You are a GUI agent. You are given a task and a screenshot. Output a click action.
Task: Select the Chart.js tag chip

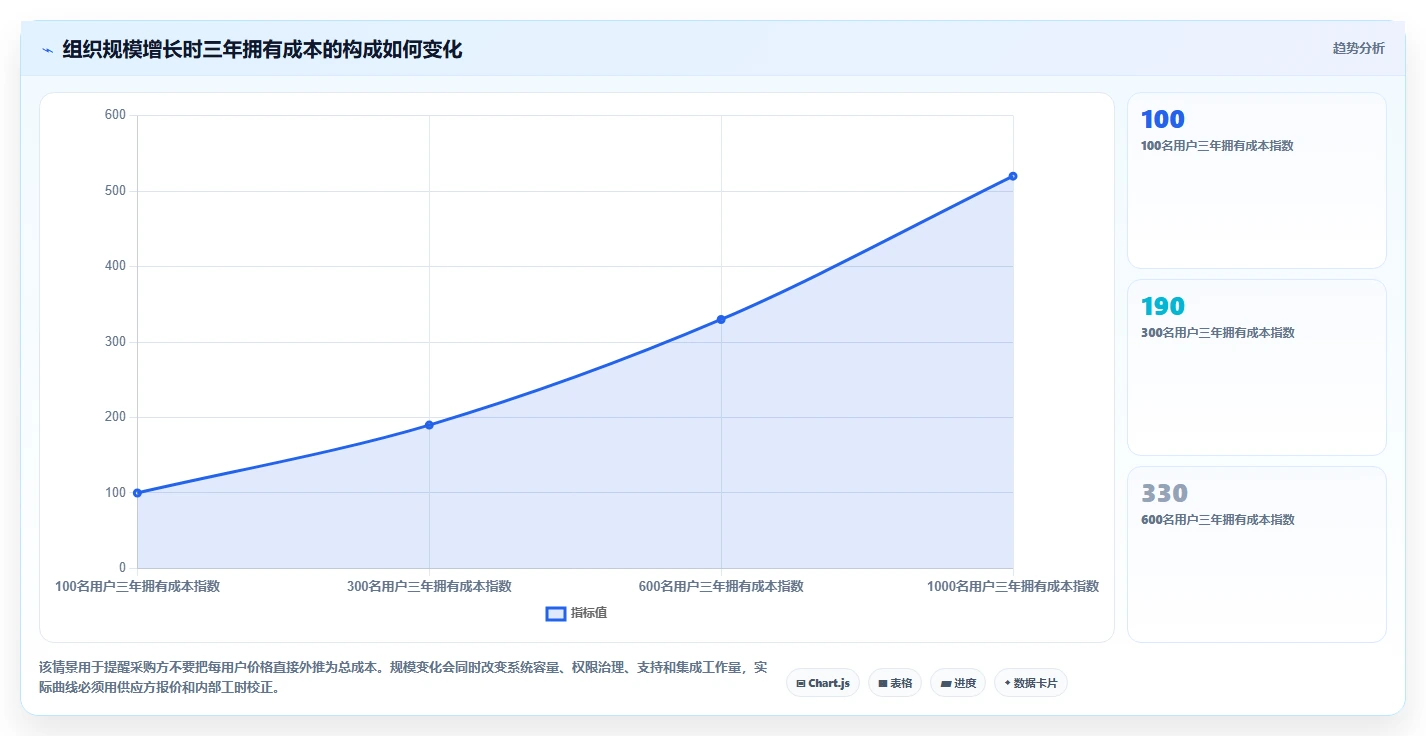point(823,683)
